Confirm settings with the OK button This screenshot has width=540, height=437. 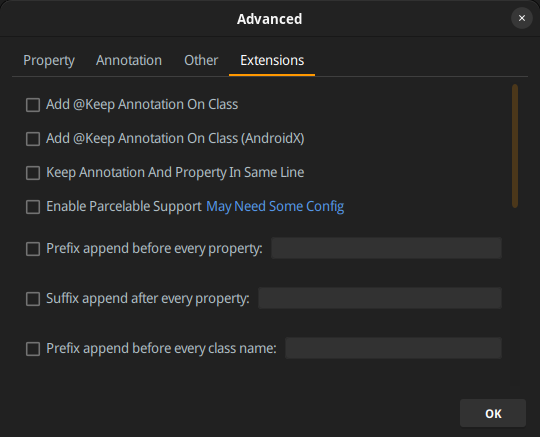[493, 413]
